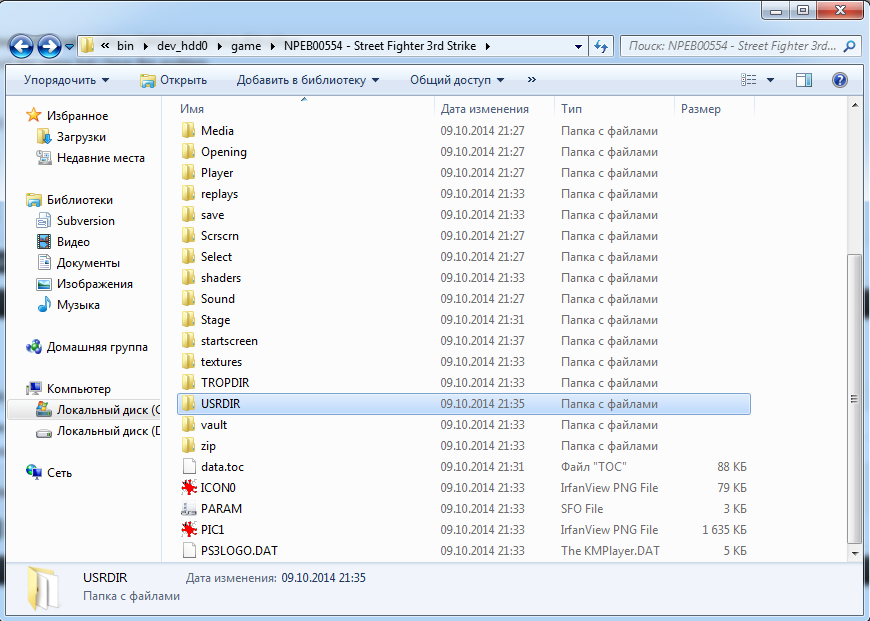This screenshot has height=621, width=870.
Task: Select the Stage folder icon
Action: pyautogui.click(x=189, y=320)
